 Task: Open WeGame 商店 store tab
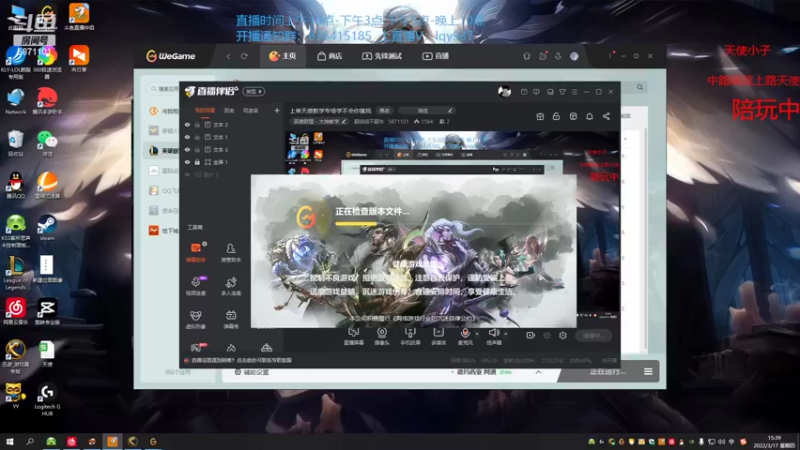click(x=330, y=56)
